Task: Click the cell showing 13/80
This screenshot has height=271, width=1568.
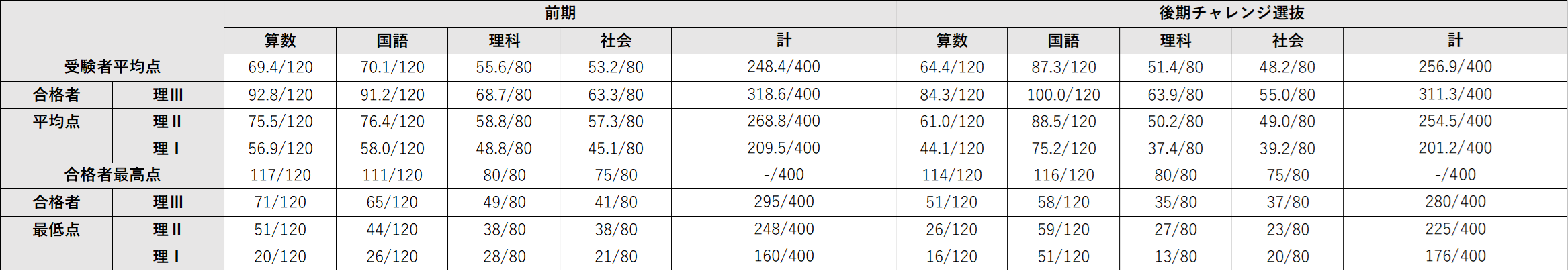Action: [x=1175, y=256]
